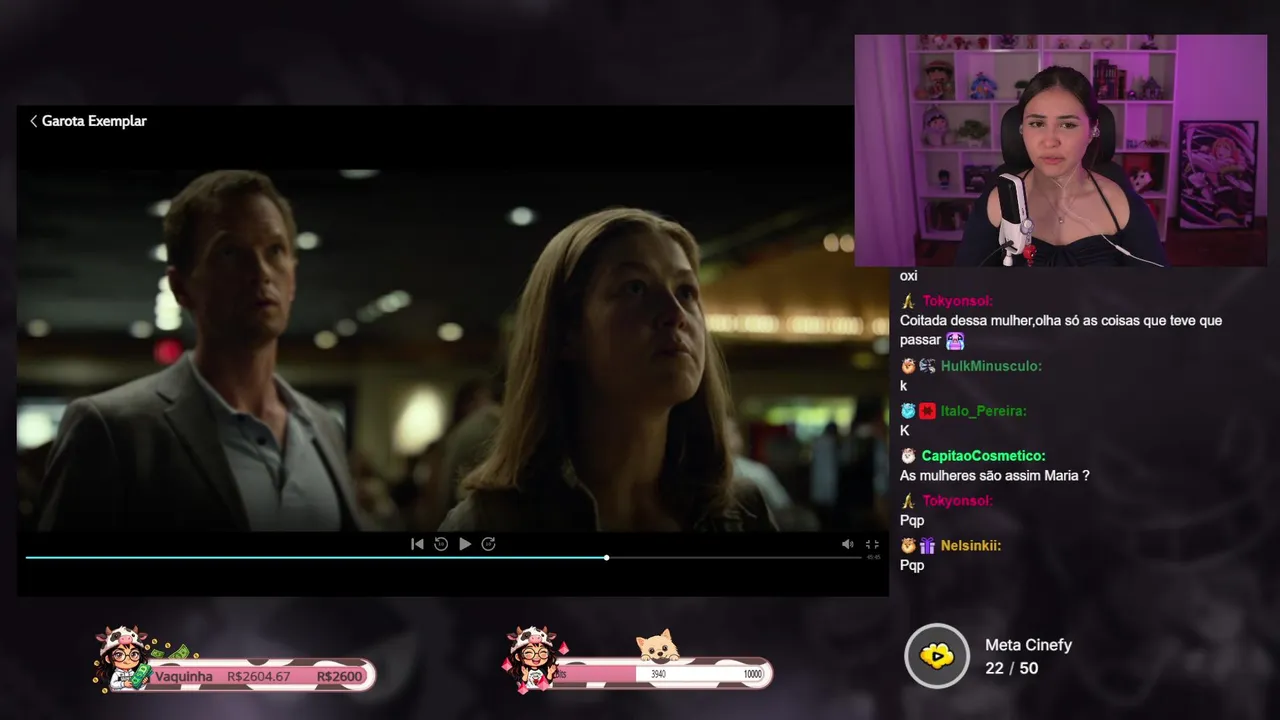
Task: Restart video with skip-to-start icon
Action: pyautogui.click(x=417, y=544)
